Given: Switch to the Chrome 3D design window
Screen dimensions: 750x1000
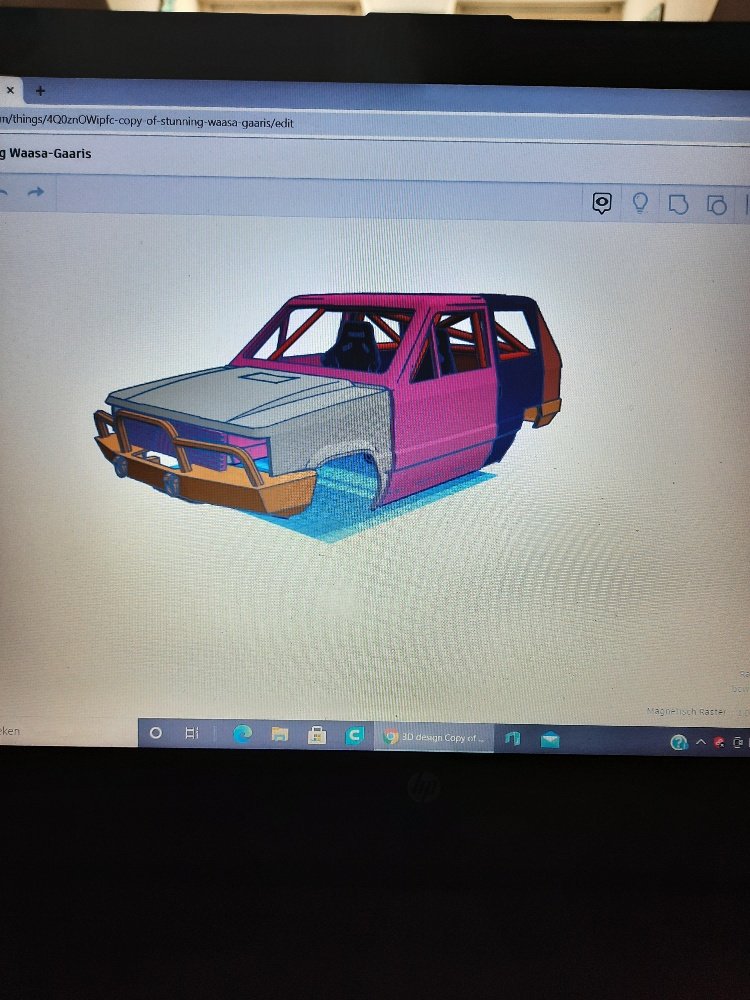Looking at the screenshot, I should pos(435,738).
